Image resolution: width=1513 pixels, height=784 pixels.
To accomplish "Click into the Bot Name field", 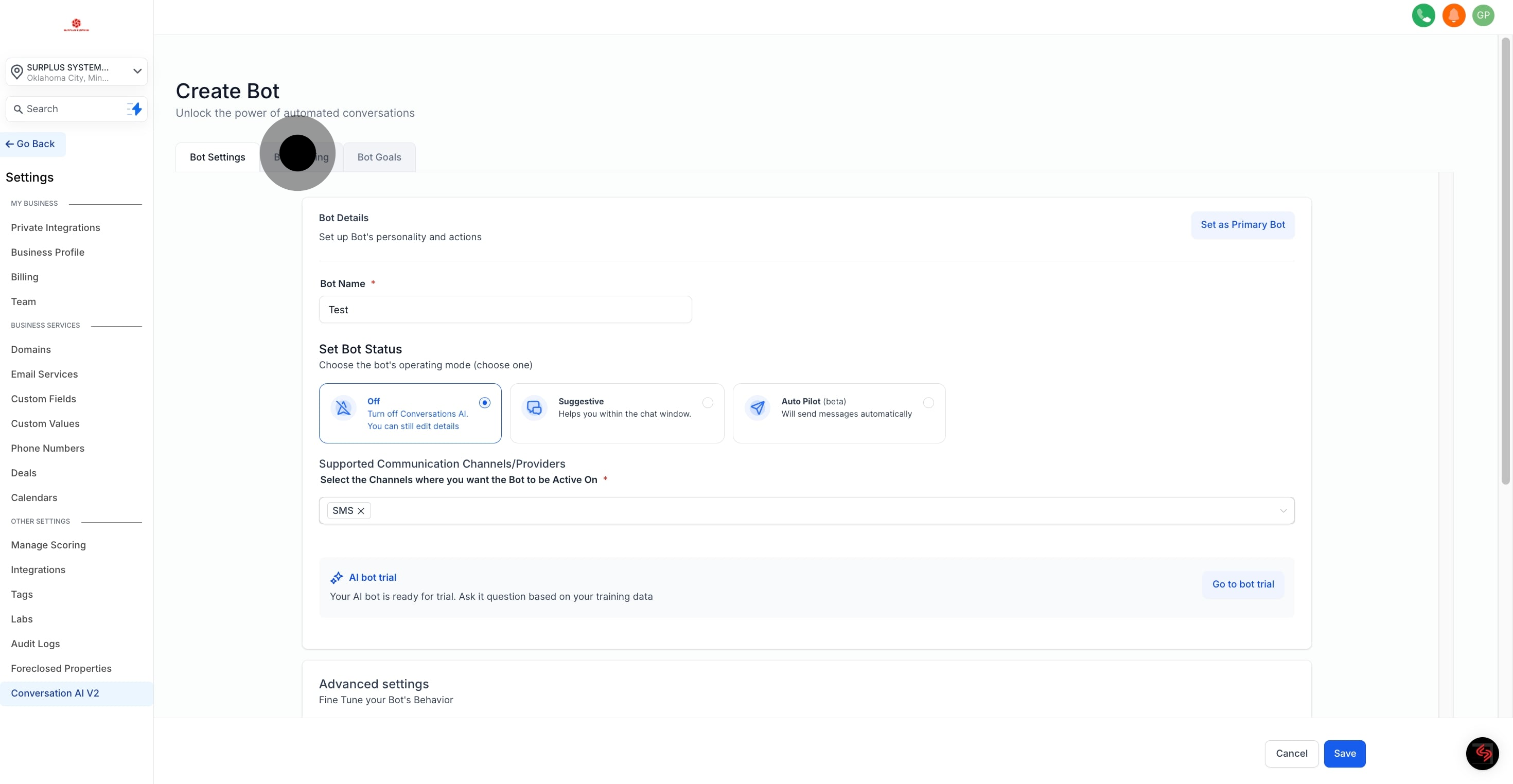I will [x=505, y=310].
